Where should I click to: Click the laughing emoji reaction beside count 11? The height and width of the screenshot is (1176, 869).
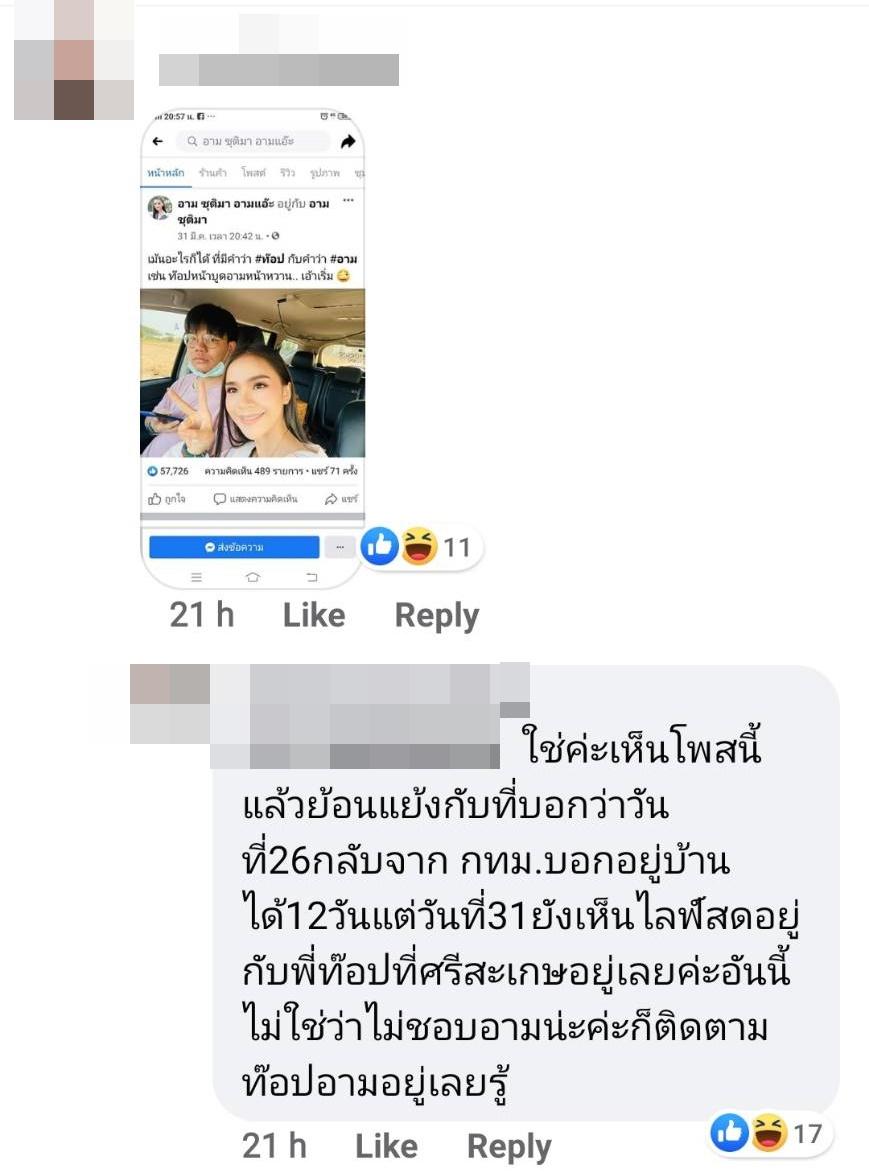tap(418, 546)
